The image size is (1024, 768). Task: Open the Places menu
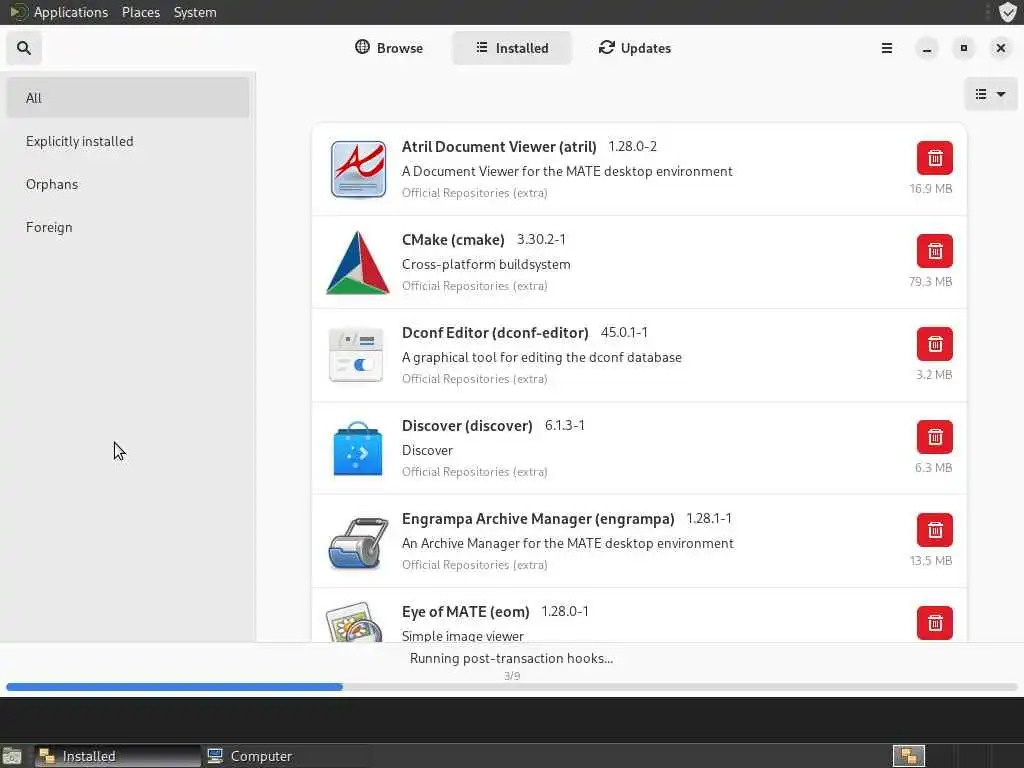coord(141,12)
